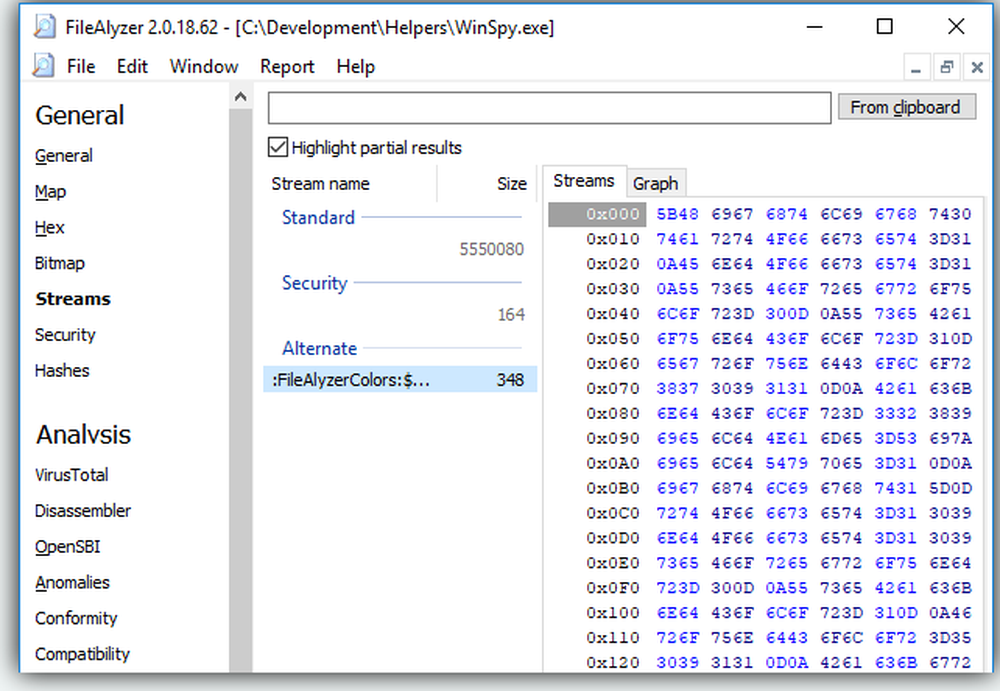Maximize the main FileAlyzer window
Image resolution: width=1000 pixels, height=691 pixels.
coord(885,27)
